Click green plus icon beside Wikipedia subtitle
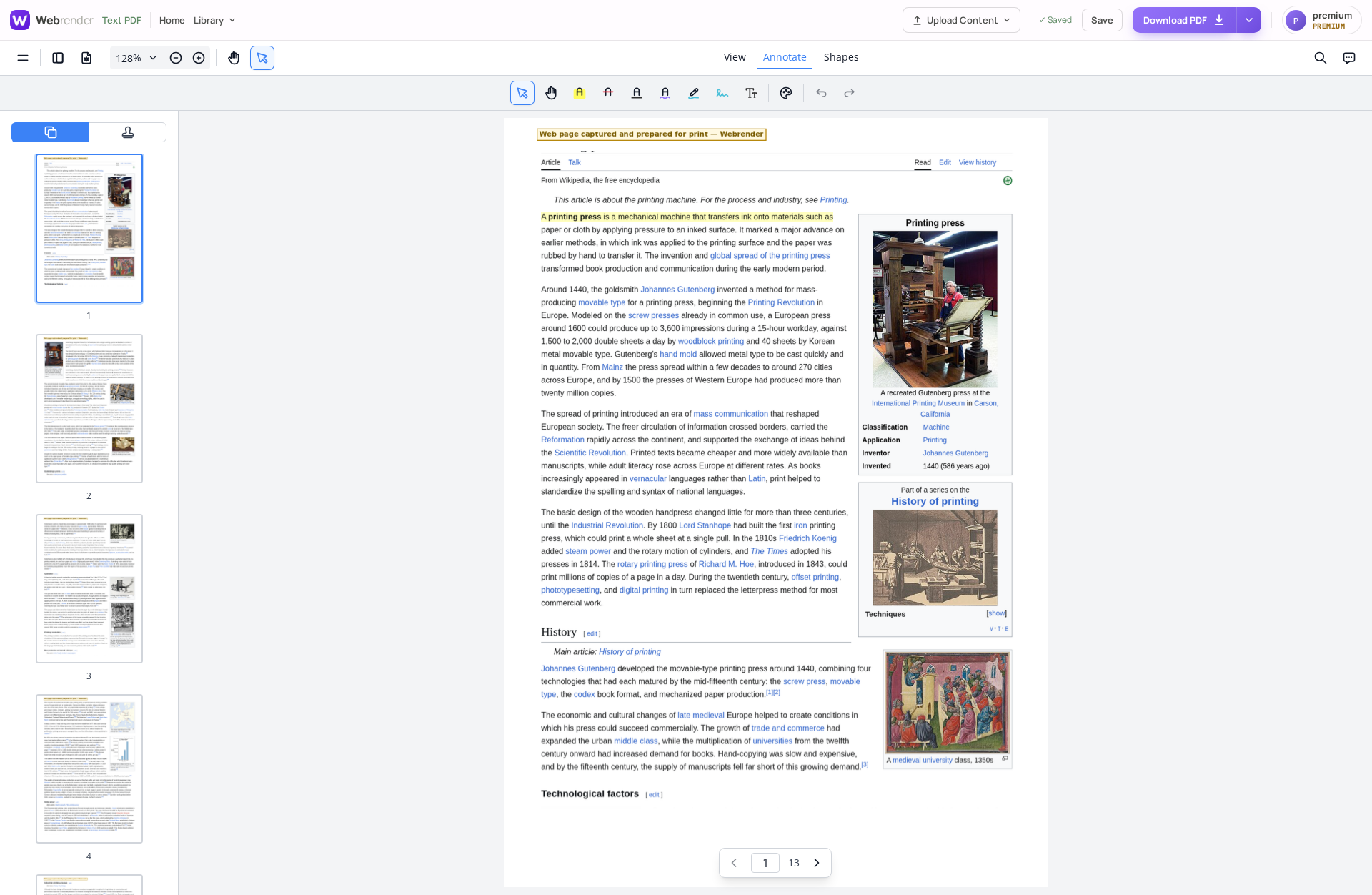 coord(1008,181)
